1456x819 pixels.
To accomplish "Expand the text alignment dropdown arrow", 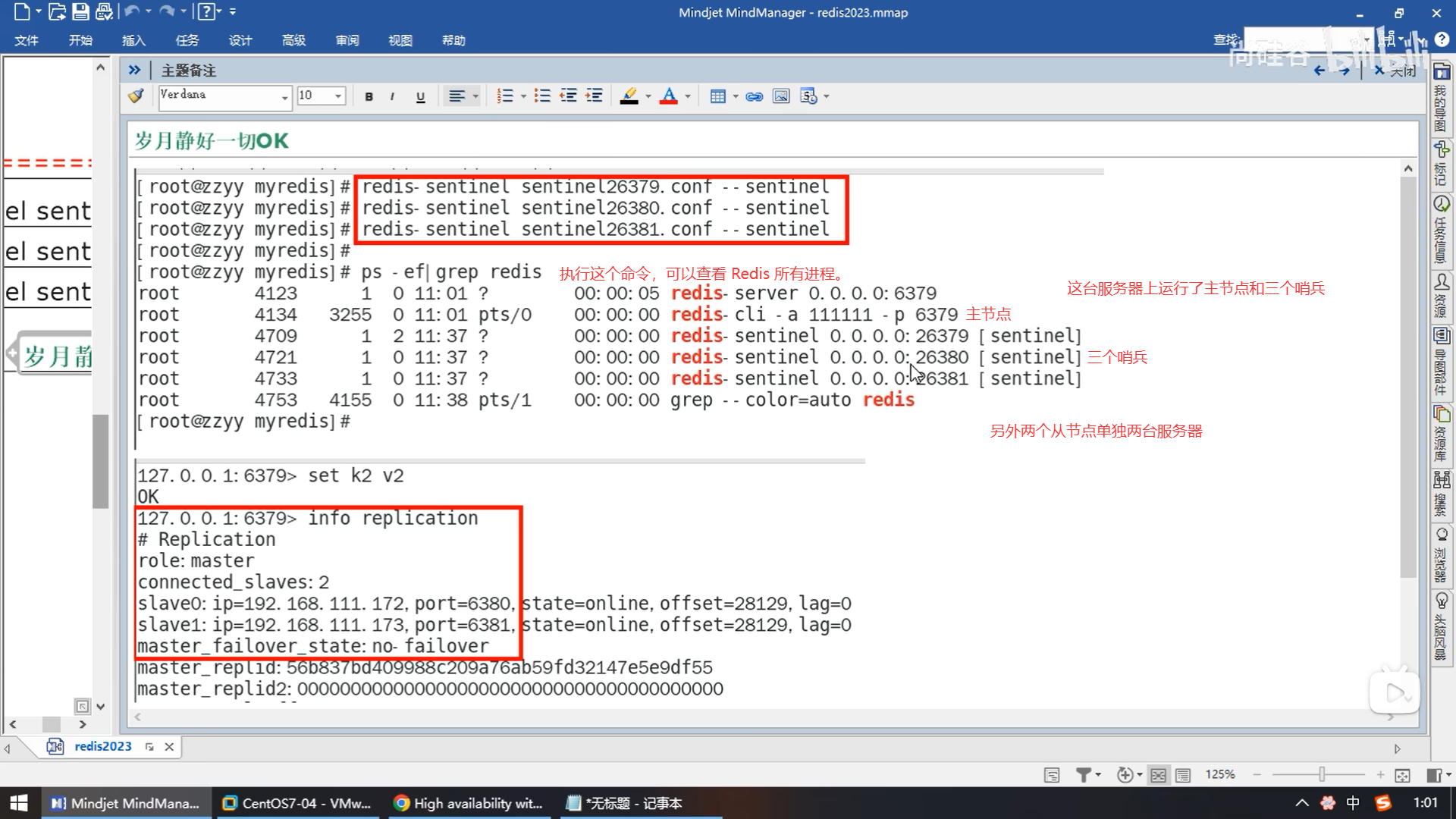I will (475, 96).
